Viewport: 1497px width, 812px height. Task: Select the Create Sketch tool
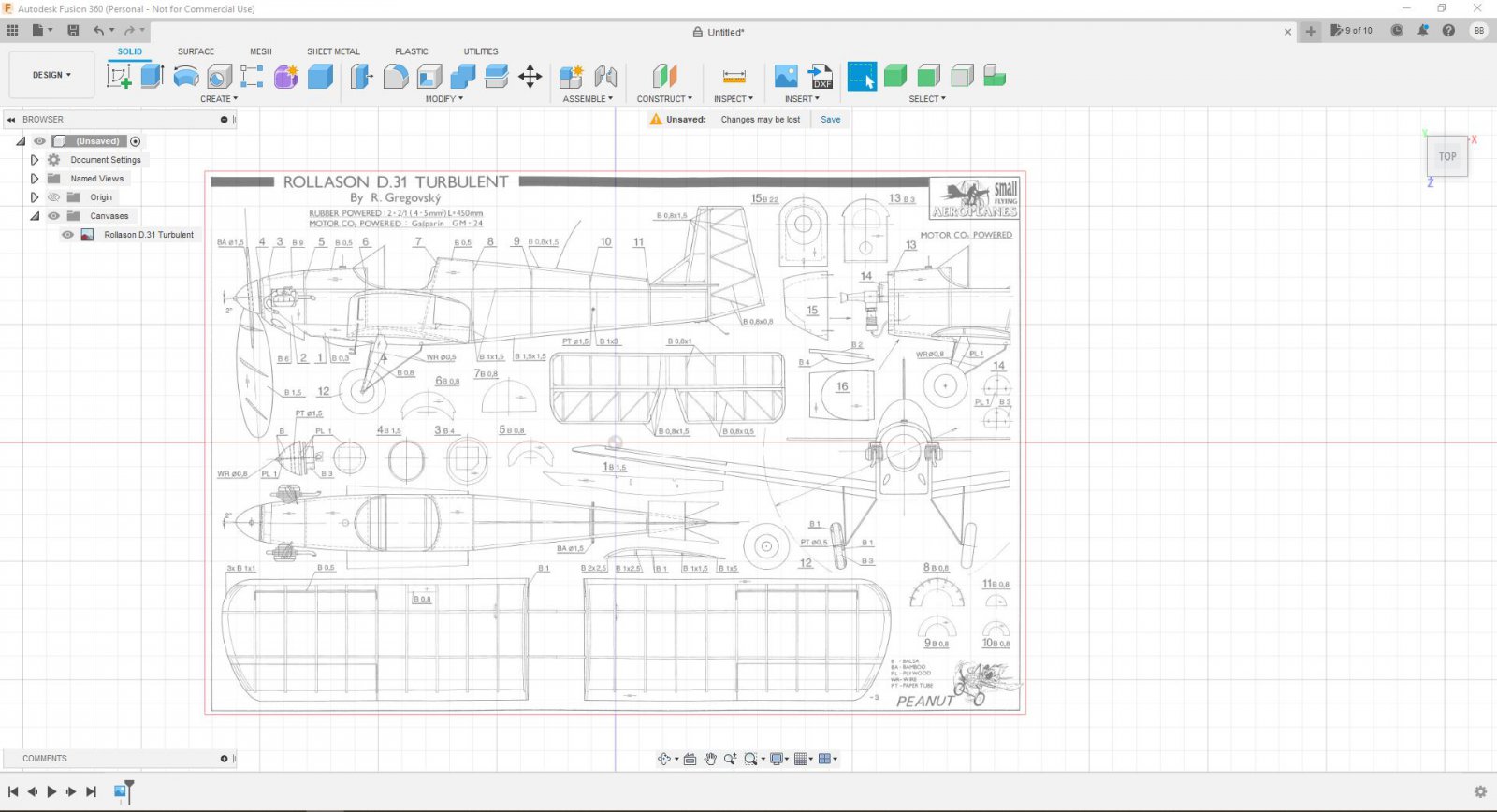click(x=120, y=77)
